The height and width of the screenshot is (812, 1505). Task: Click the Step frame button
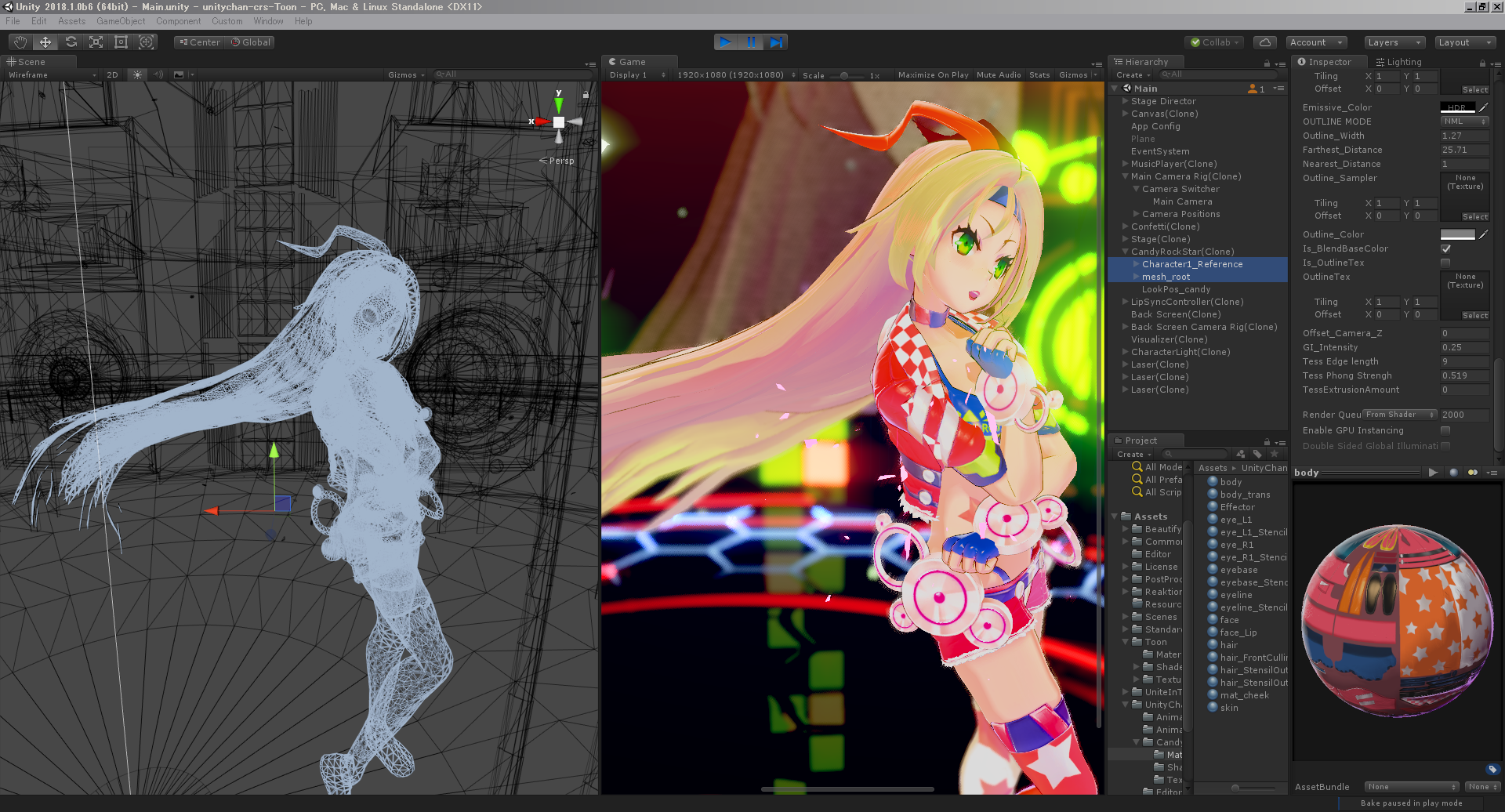click(x=776, y=42)
